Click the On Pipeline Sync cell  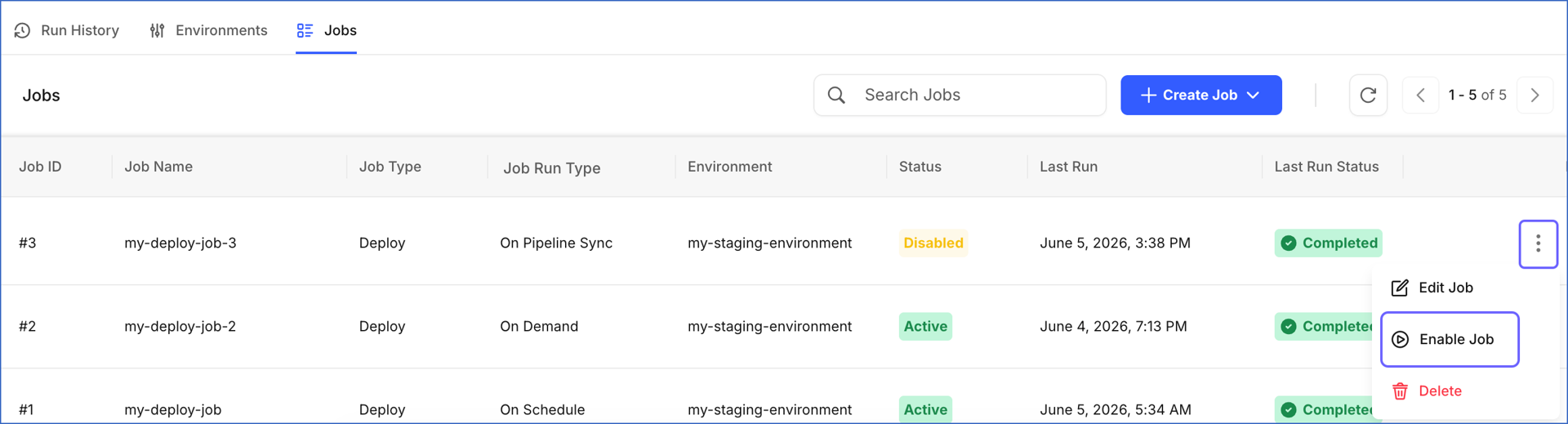[x=556, y=243]
